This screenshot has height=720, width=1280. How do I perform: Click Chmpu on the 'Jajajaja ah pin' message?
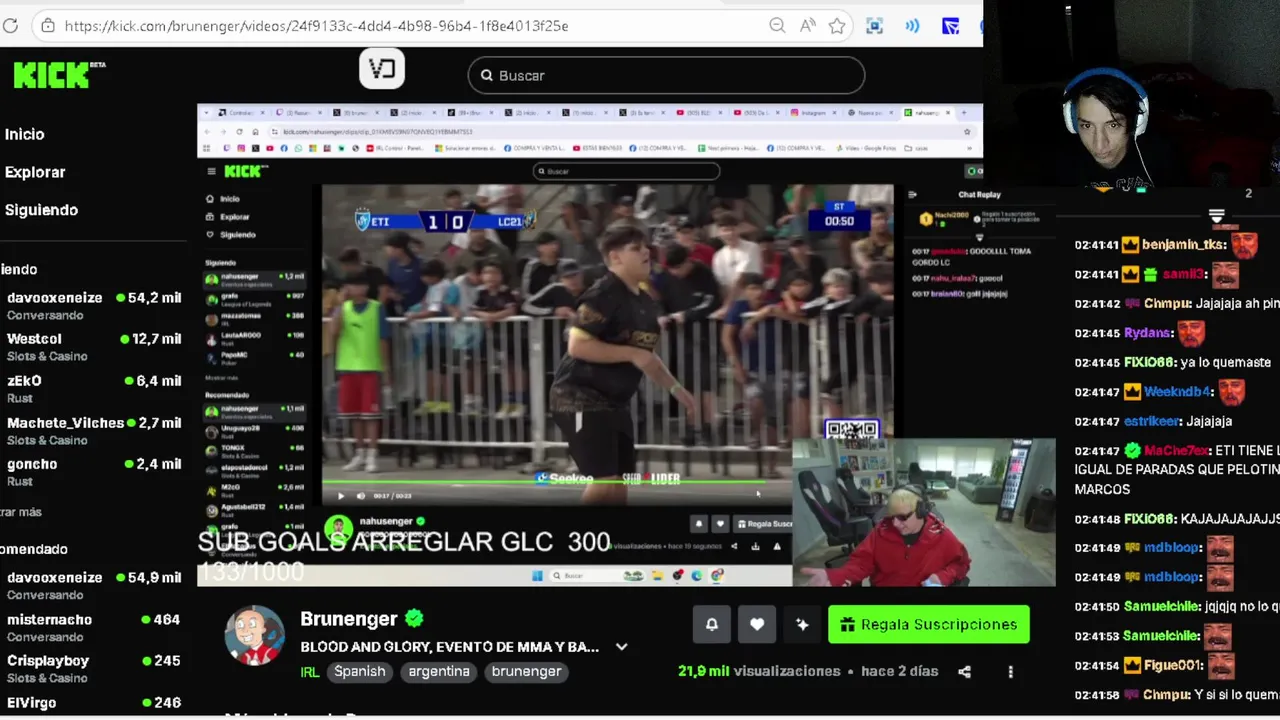tap(1167, 303)
